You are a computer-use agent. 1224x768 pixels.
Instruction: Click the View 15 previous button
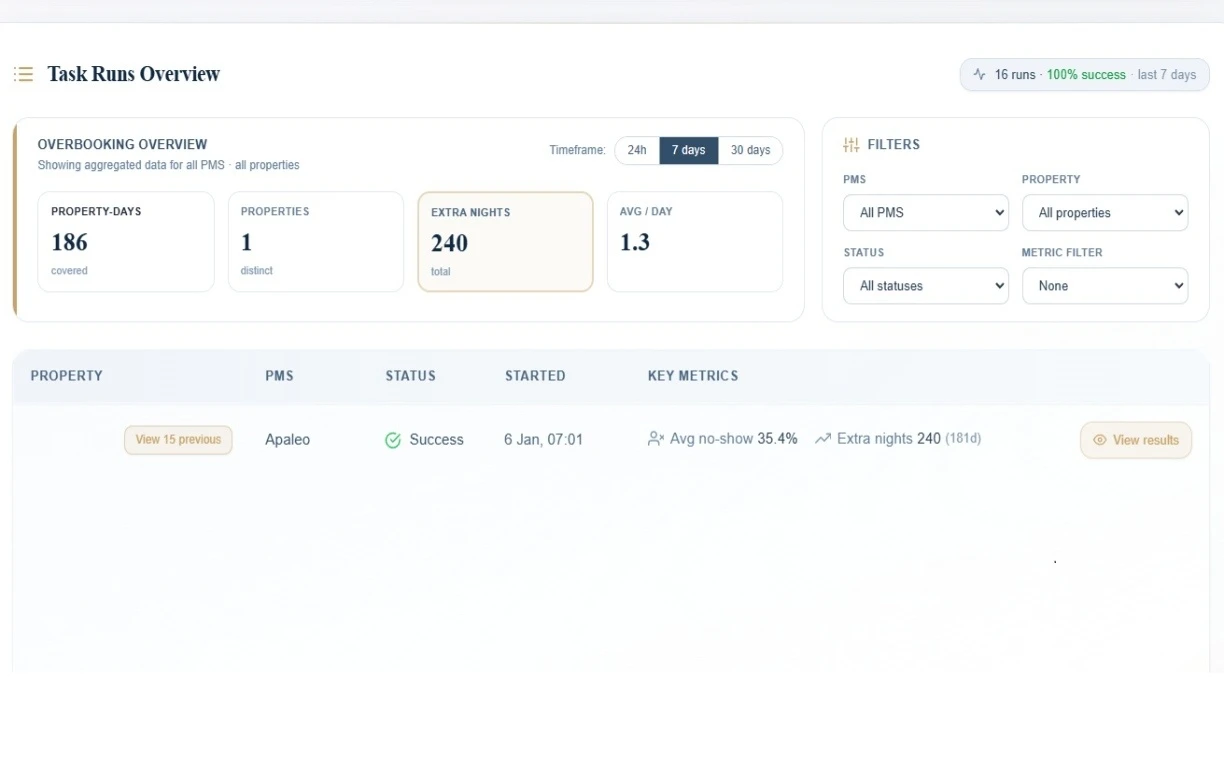pyautogui.click(x=178, y=439)
